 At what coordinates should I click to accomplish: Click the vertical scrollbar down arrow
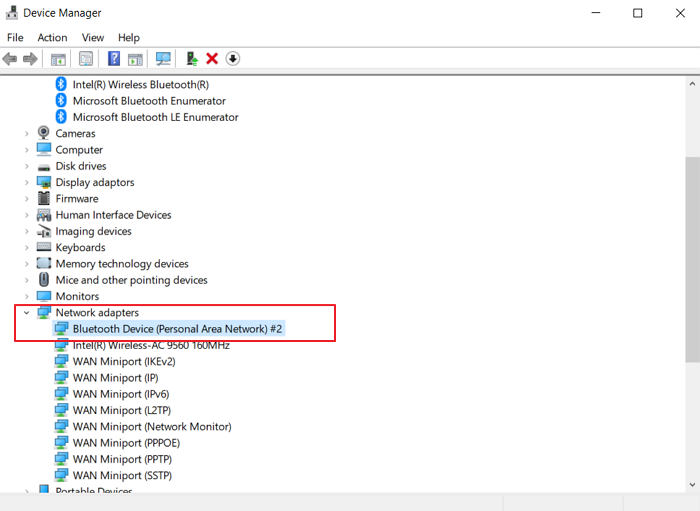(692, 485)
